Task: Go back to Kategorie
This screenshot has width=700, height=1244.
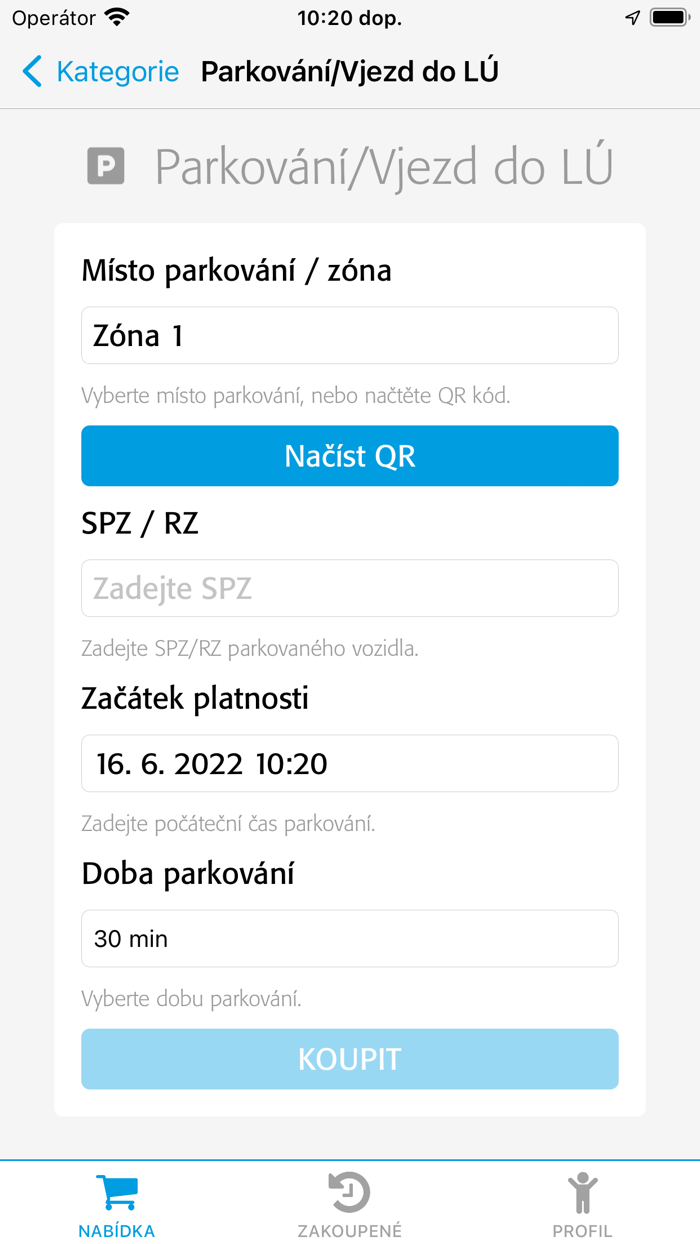Action: [117, 72]
